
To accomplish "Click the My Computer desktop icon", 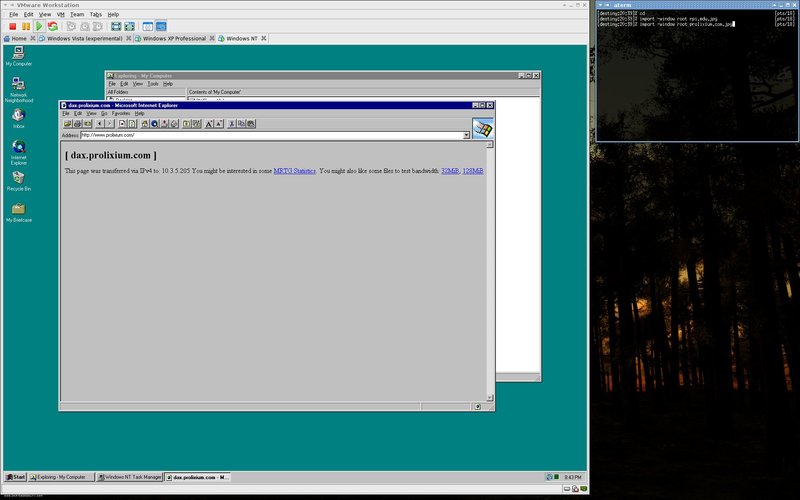I will (19, 56).
